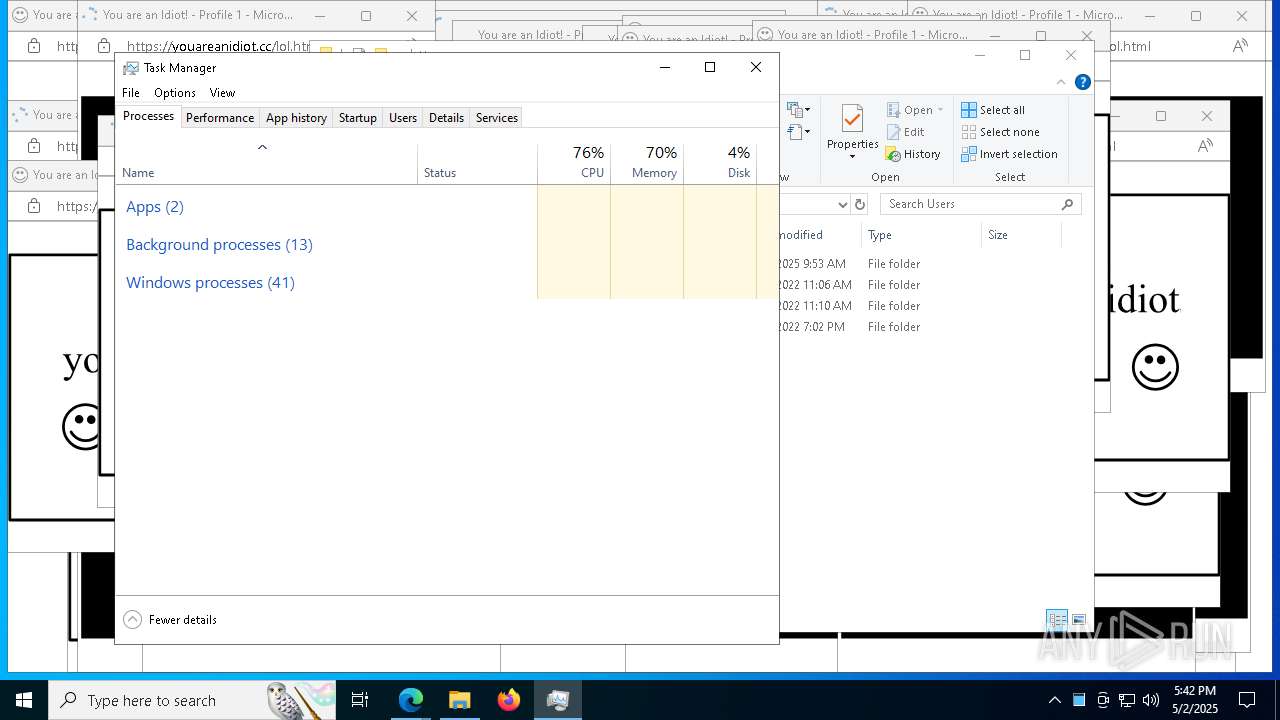
Task: Sort processes by Disk usage column
Action: pos(720,164)
